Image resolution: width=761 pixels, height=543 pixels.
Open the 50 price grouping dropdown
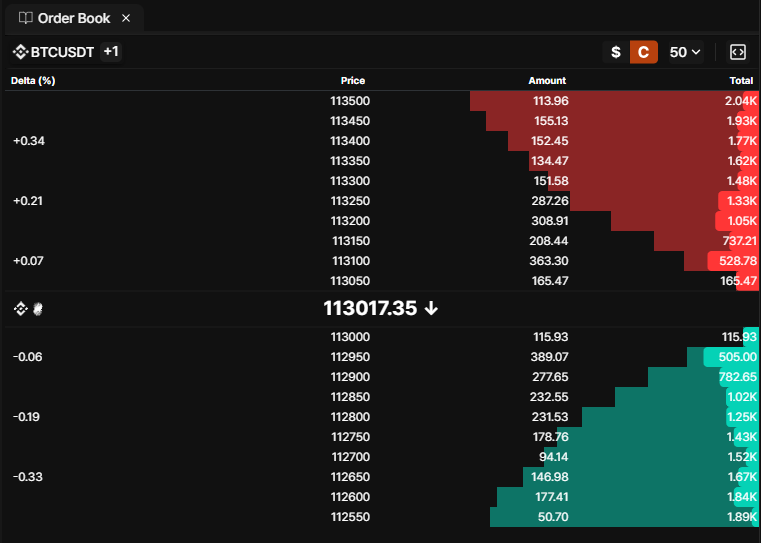click(x=685, y=52)
